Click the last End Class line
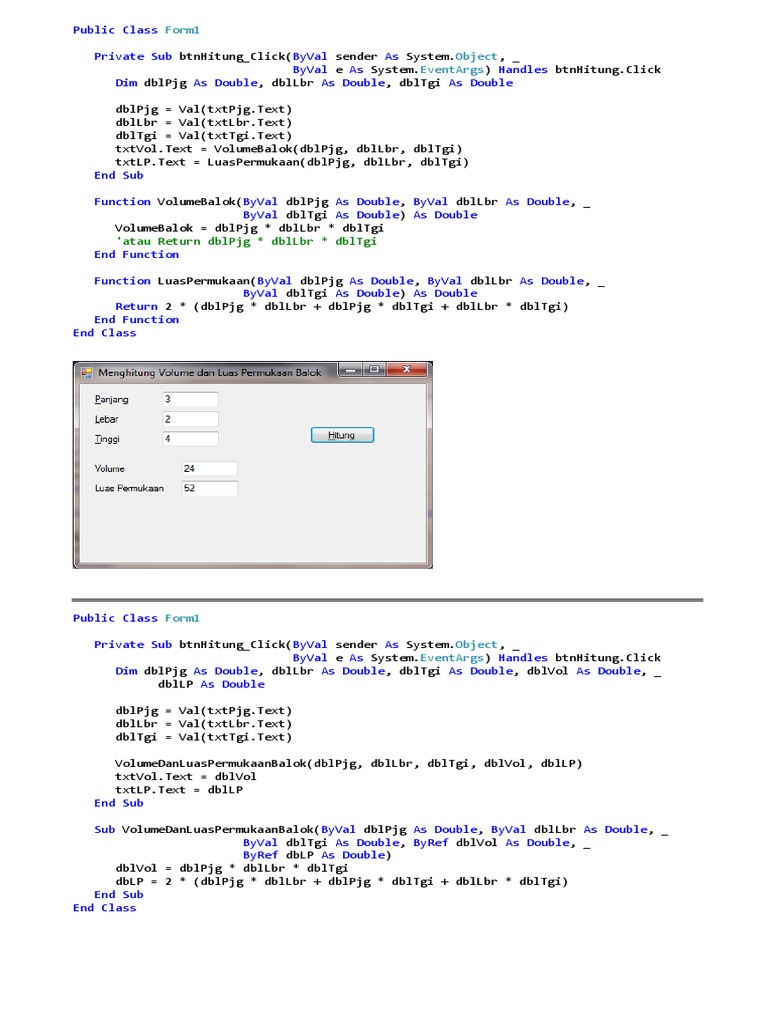 click(x=104, y=908)
